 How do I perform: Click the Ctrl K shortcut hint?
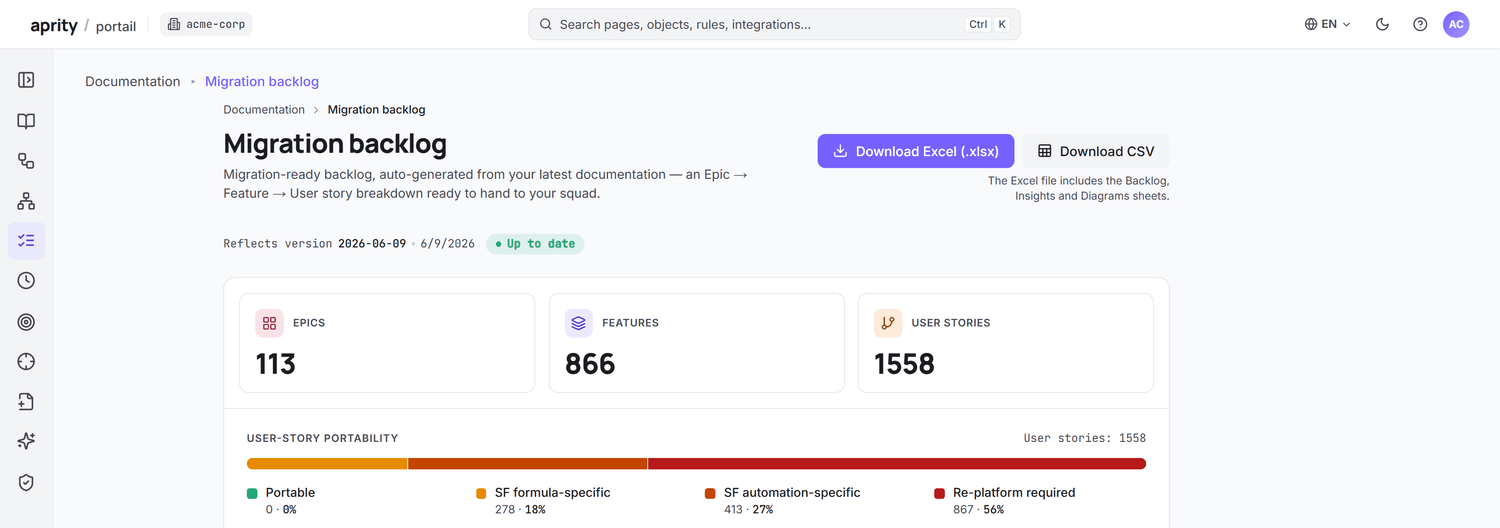point(987,24)
